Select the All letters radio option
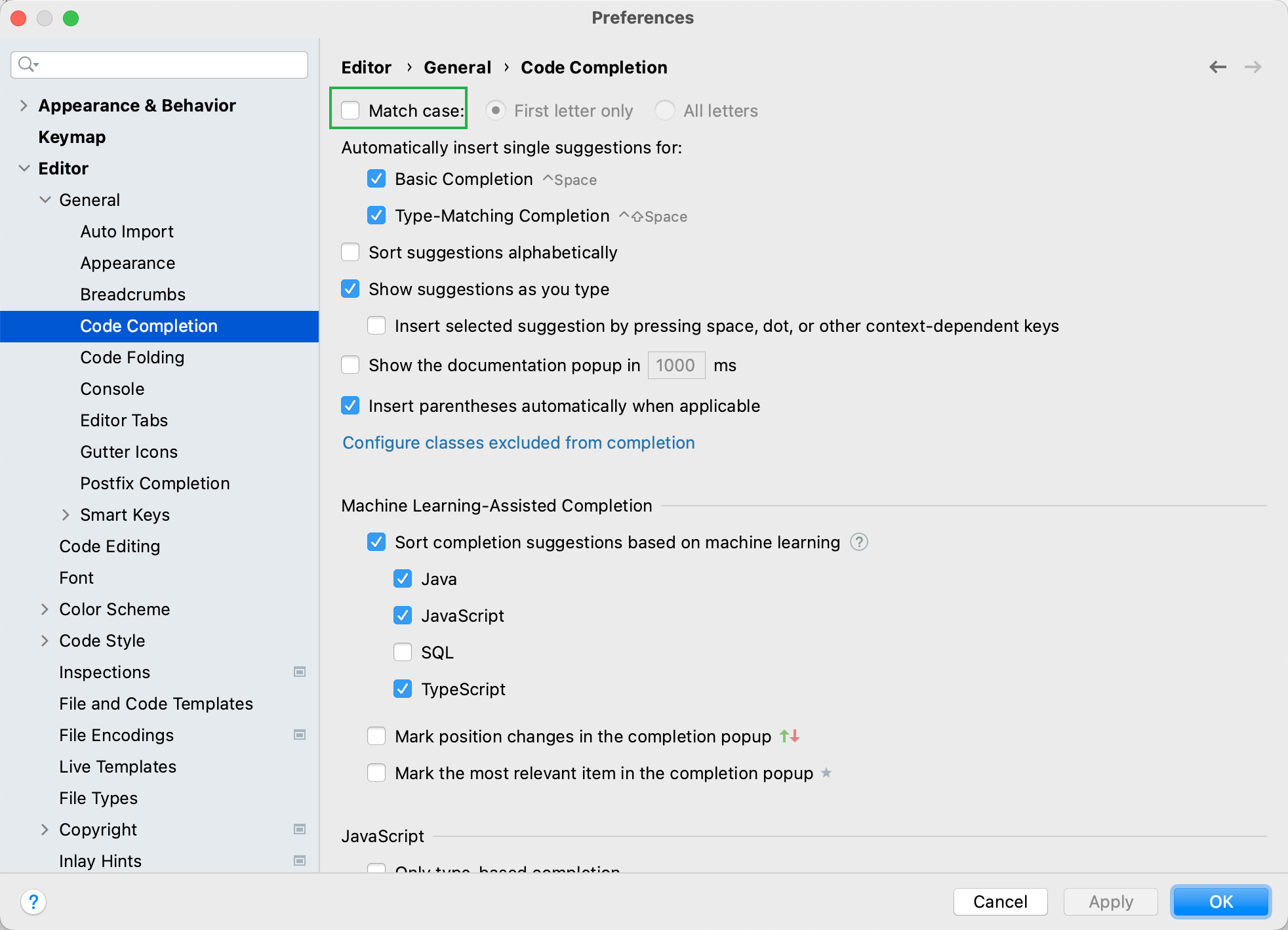The width and height of the screenshot is (1288, 930). point(665,110)
